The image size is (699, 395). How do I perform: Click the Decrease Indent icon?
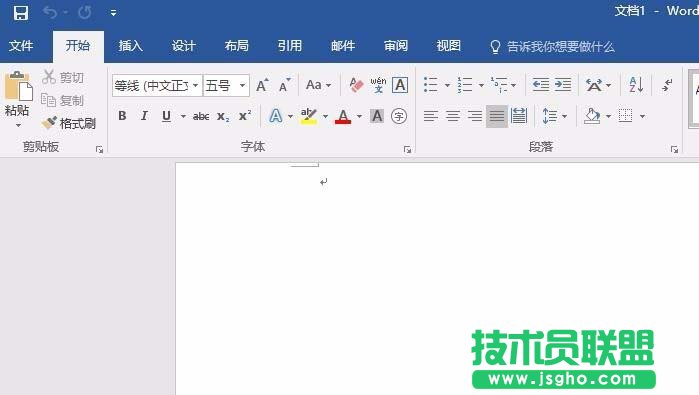point(541,85)
